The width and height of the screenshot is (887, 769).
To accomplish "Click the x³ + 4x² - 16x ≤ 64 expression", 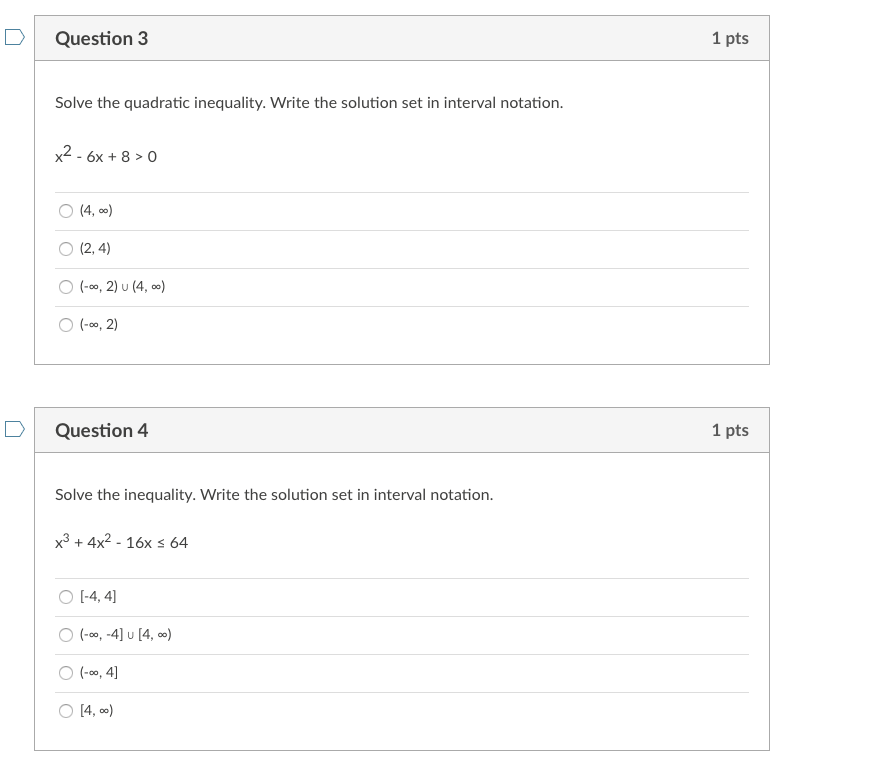I will (x=121, y=542).
